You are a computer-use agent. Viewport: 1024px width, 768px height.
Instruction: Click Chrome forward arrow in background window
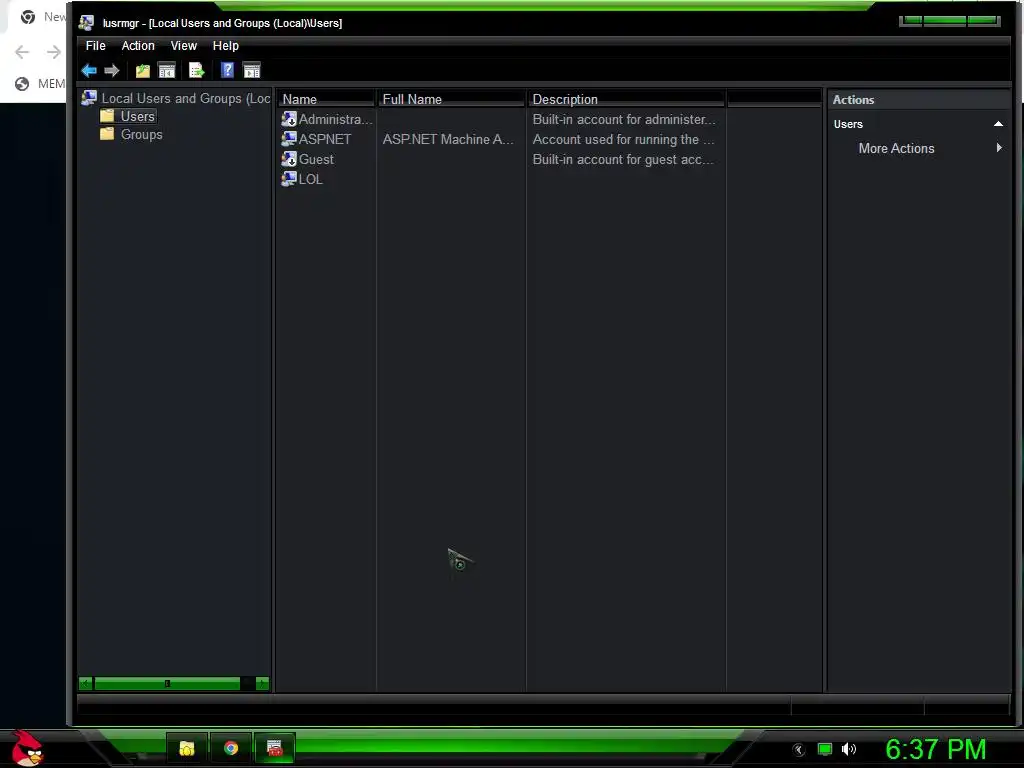(54, 52)
